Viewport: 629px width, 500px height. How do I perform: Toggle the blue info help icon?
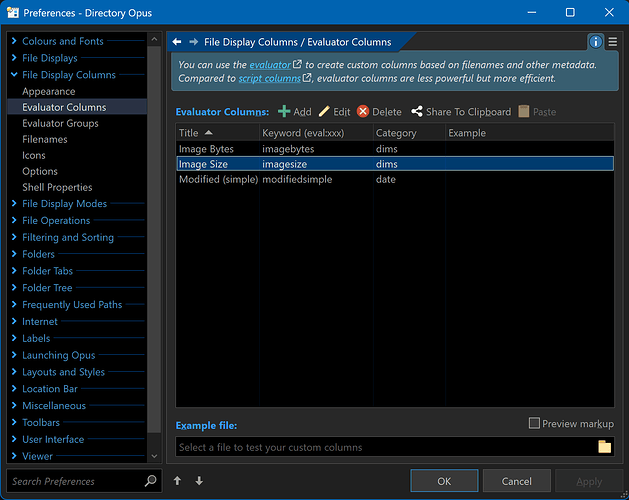(595, 42)
